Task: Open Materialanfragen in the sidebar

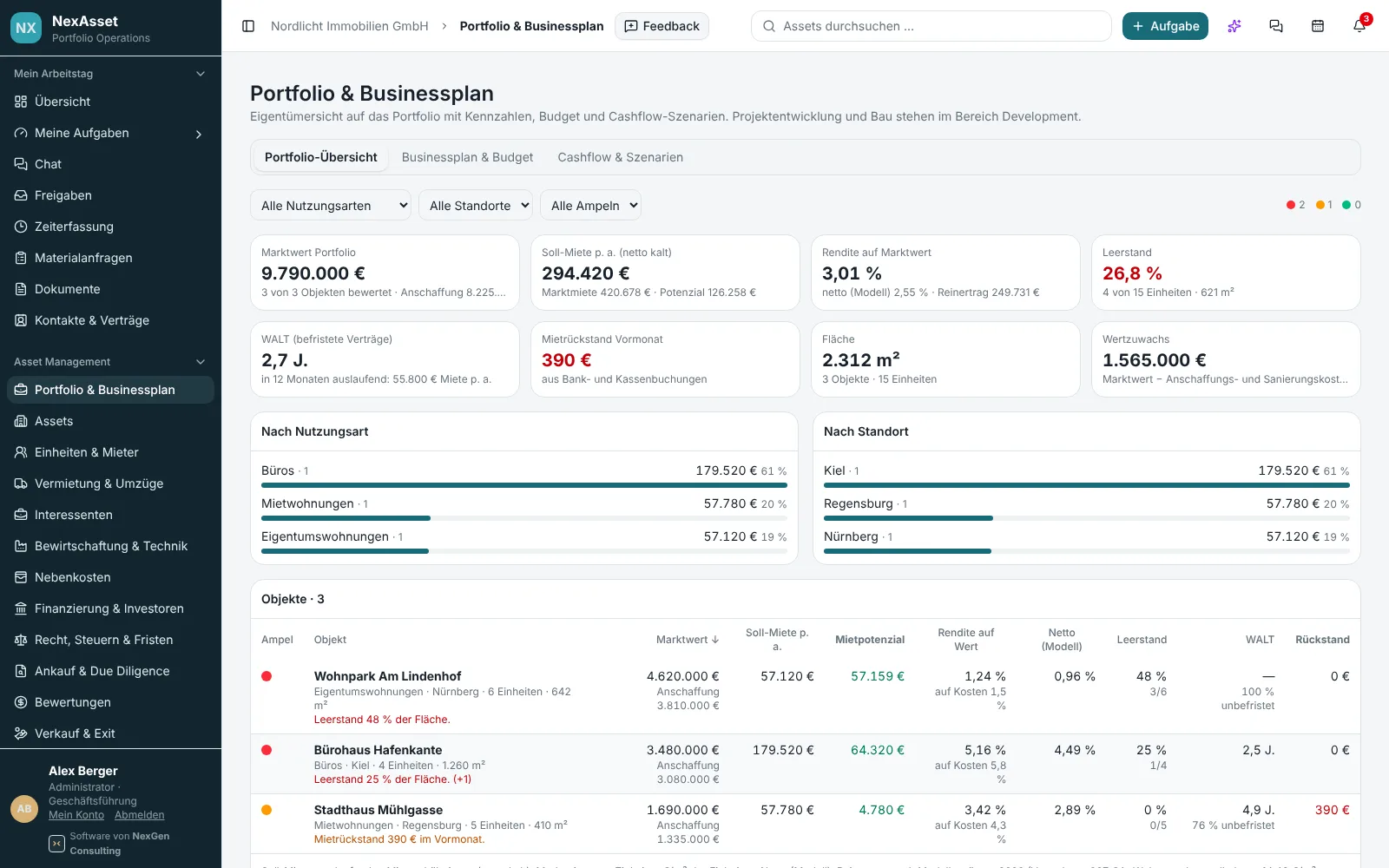Action: pyautogui.click(x=110, y=258)
